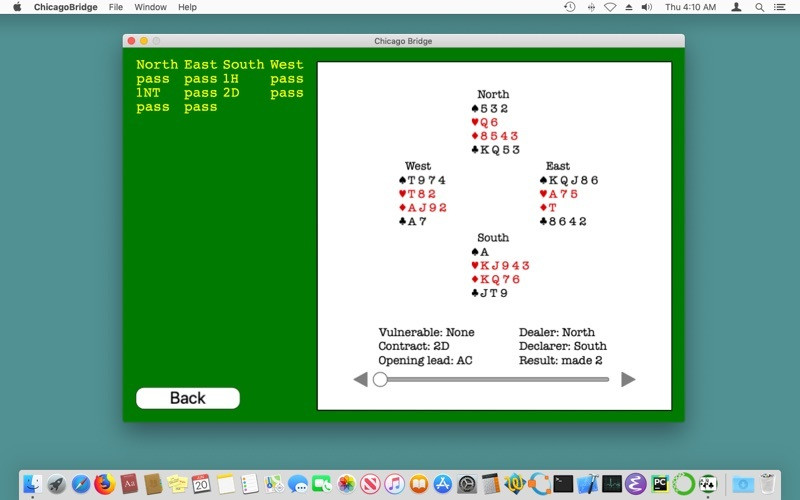800x500 pixels.
Task: Open Launchpad in the dock
Action: (57, 484)
